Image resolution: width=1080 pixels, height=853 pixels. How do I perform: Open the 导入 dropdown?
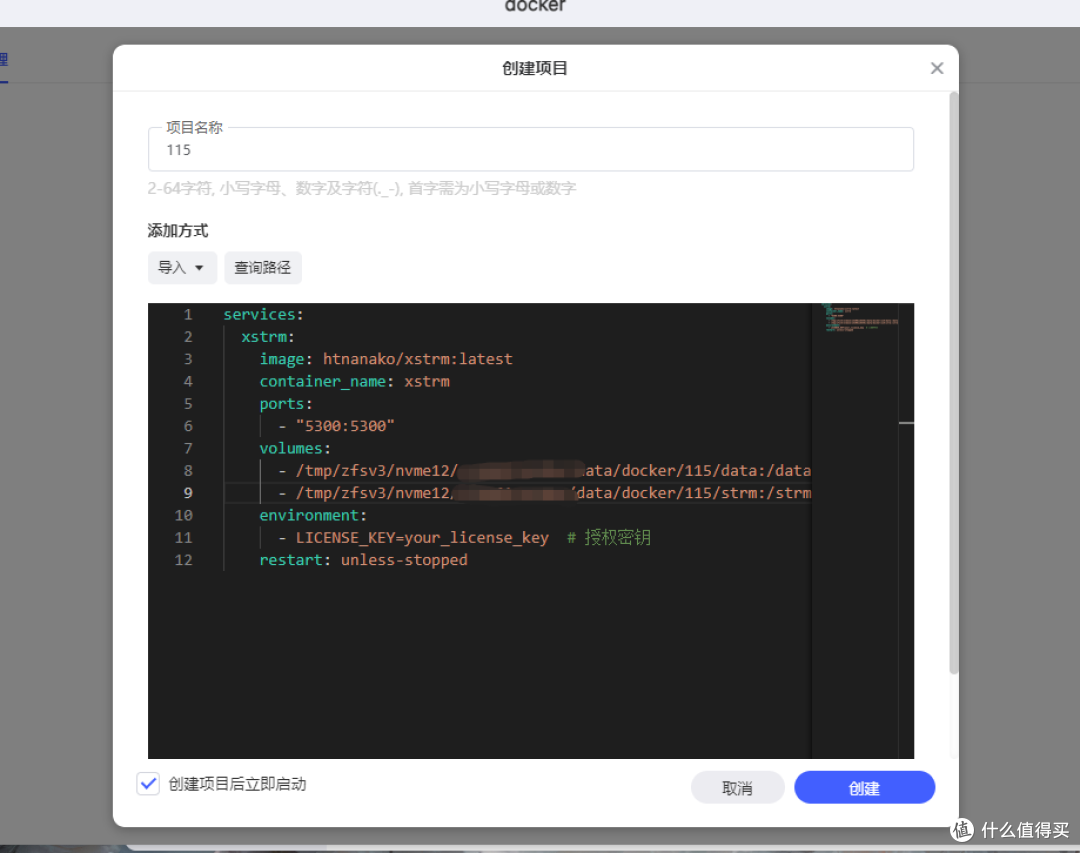[182, 267]
